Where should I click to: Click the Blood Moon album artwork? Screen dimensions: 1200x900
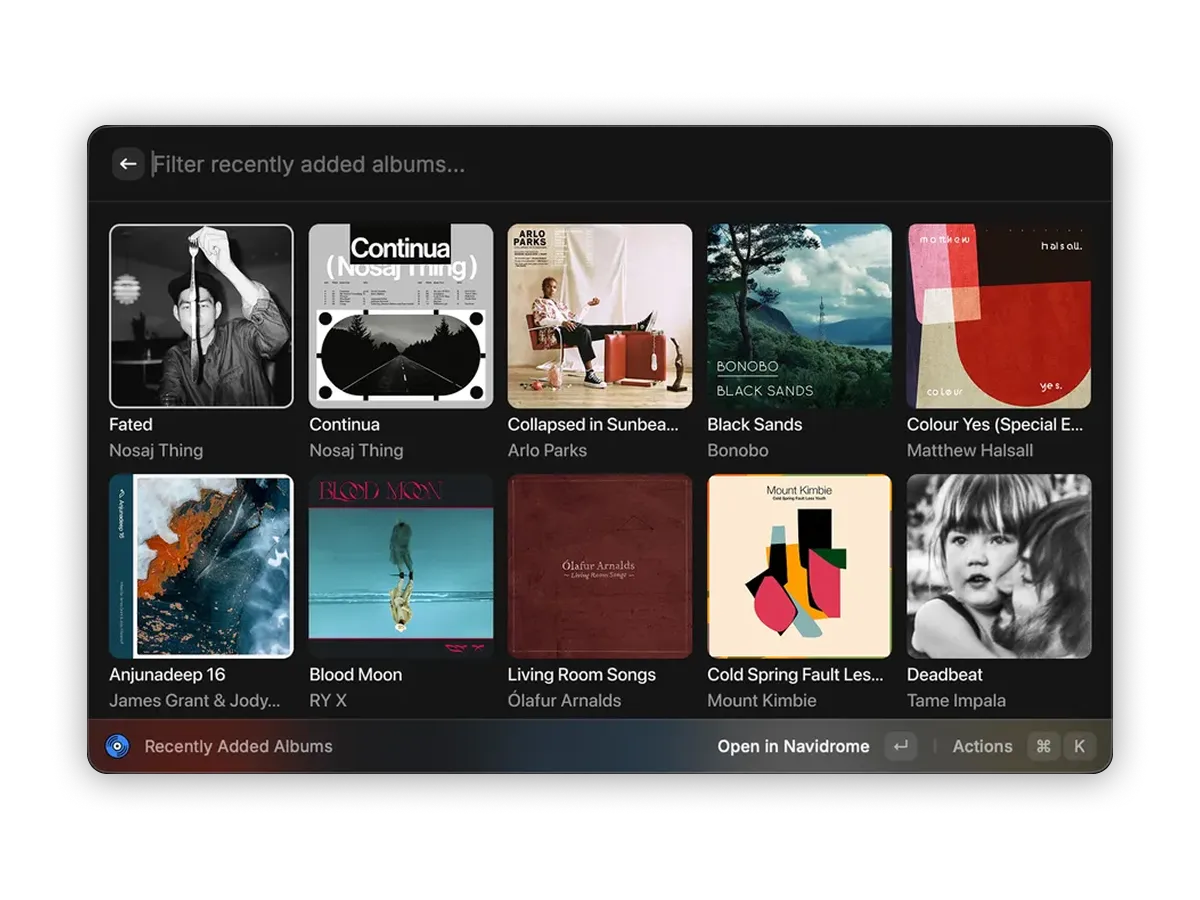pos(399,565)
